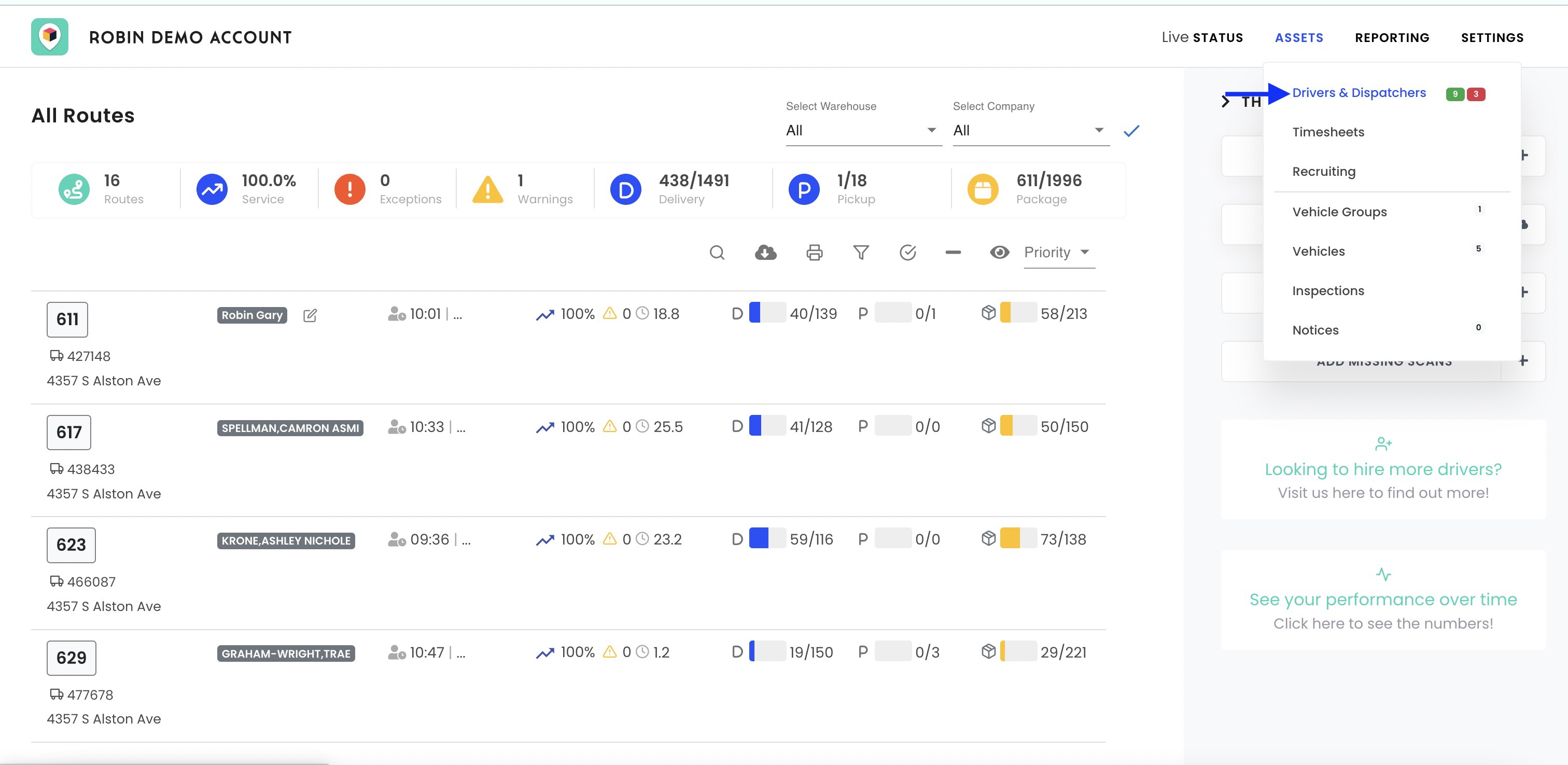The image size is (1568, 765).
Task: Click the minus collapse icon in toolbar
Action: pyautogui.click(x=953, y=252)
